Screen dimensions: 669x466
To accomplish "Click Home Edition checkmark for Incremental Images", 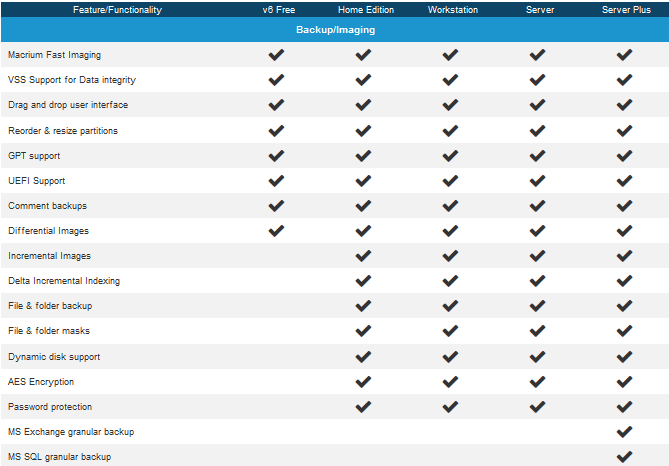I will click(x=364, y=256).
